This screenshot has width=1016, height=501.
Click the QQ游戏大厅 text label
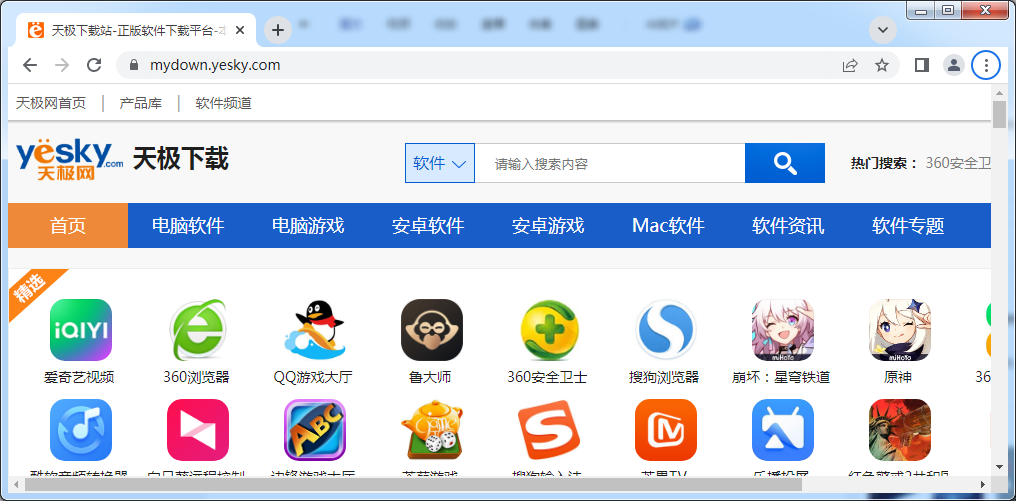(313, 377)
